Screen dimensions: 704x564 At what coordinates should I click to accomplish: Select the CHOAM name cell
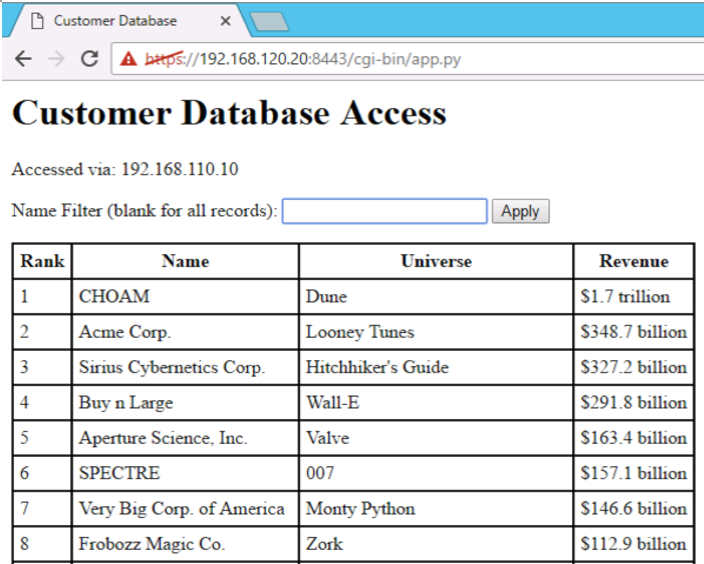tap(114, 297)
